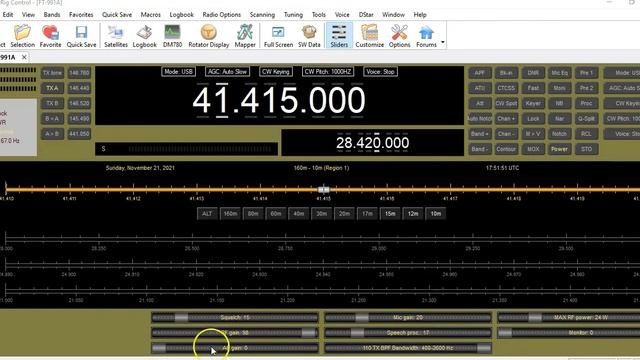Enable DNR noise reduction
Screen dimensions: 640x360
point(533,73)
